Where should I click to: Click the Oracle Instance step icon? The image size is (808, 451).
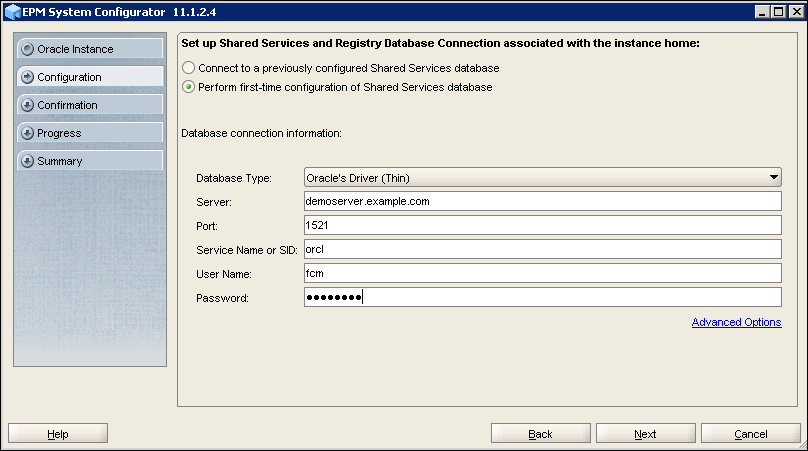(27, 49)
